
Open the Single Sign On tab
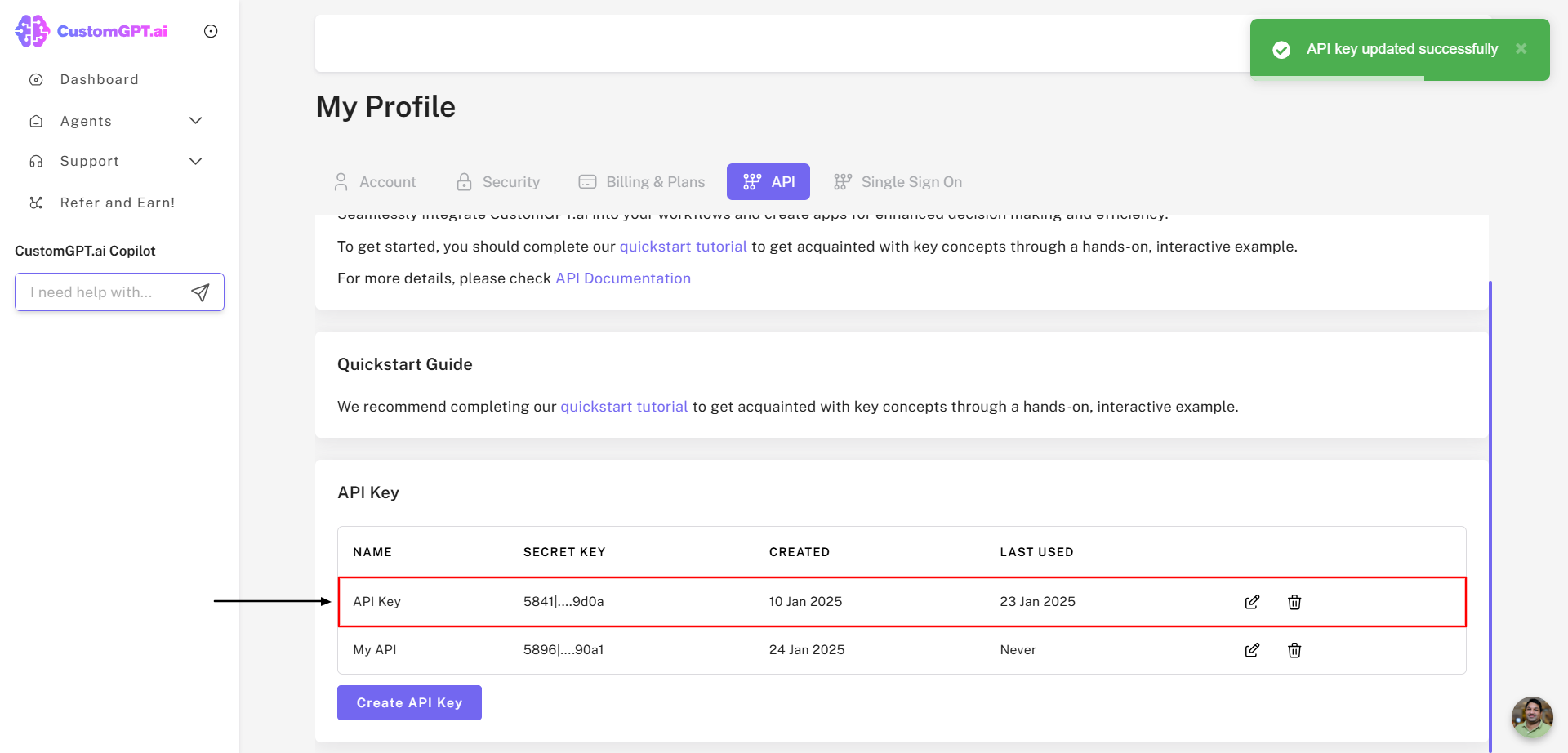898,182
